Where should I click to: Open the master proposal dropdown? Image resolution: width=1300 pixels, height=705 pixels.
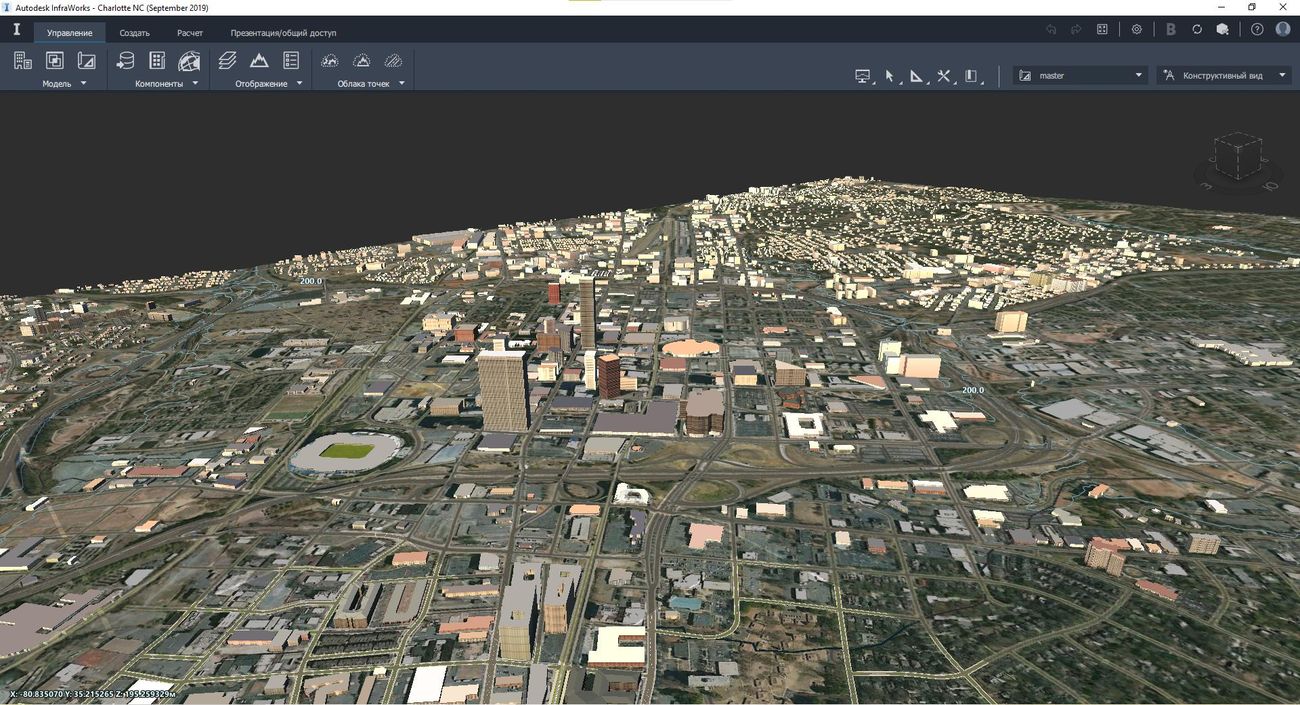coord(1138,74)
